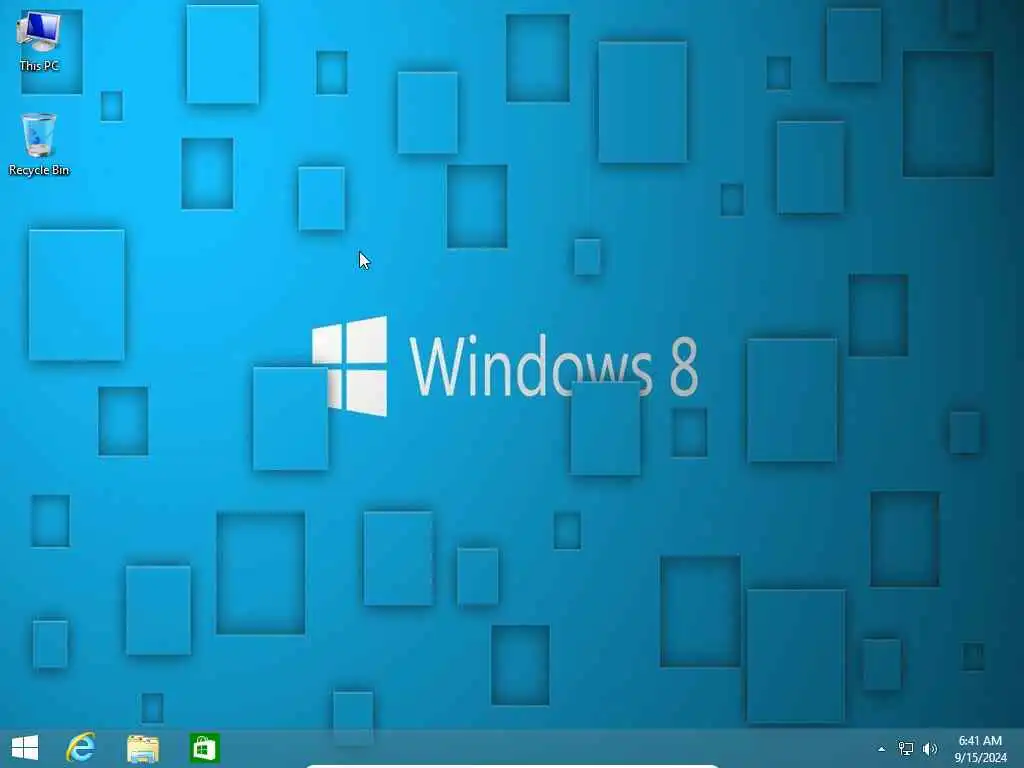Select the This PC desktop icon

(x=39, y=40)
